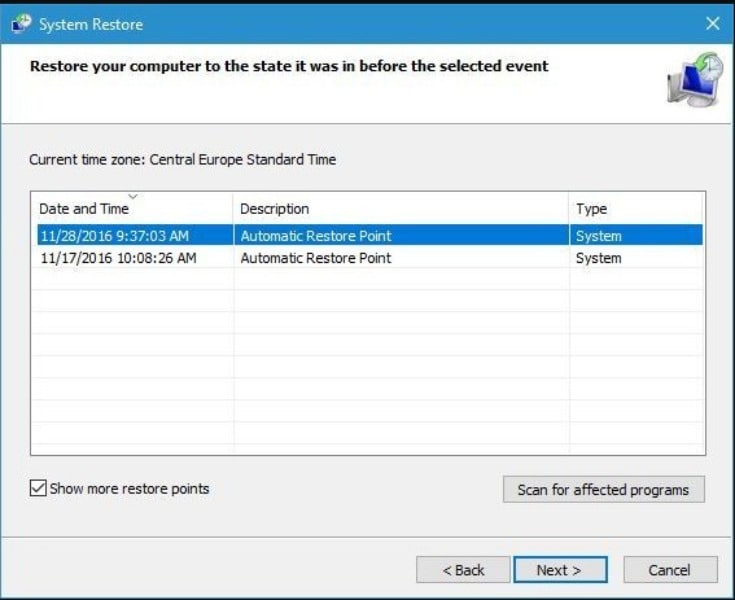Click the Type column header
Screen dimensions: 735x600
pos(636,208)
